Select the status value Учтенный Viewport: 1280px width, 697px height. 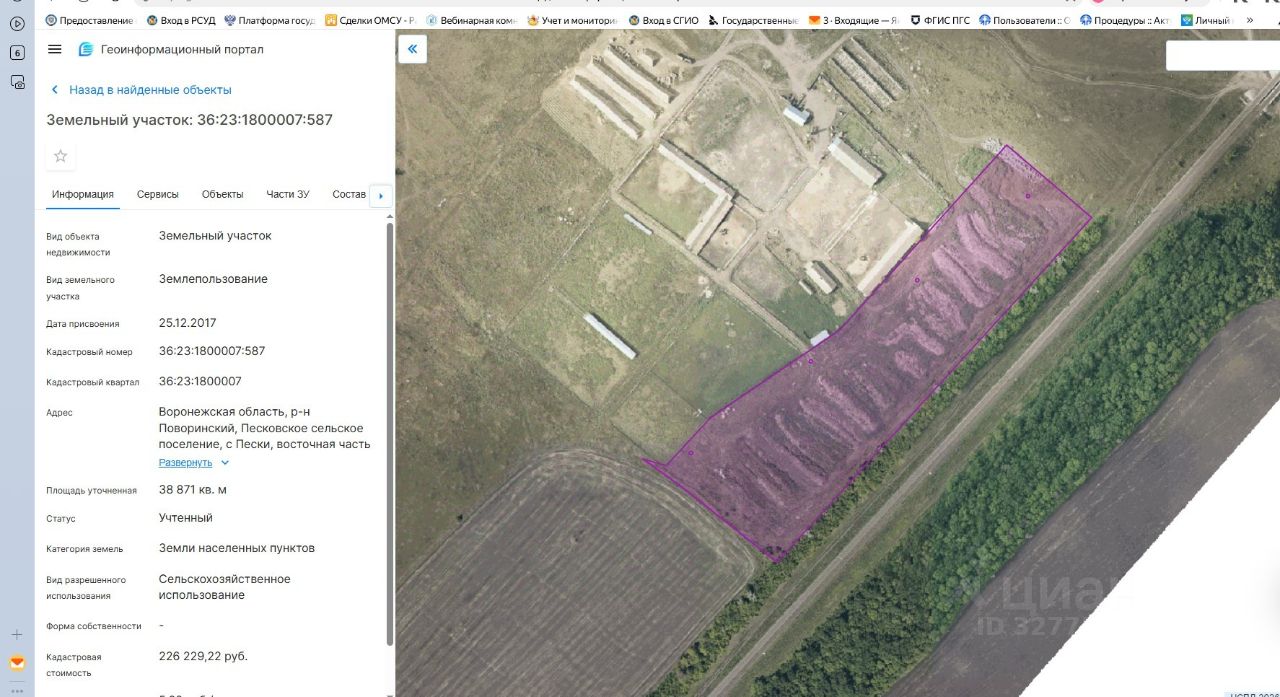coord(186,518)
